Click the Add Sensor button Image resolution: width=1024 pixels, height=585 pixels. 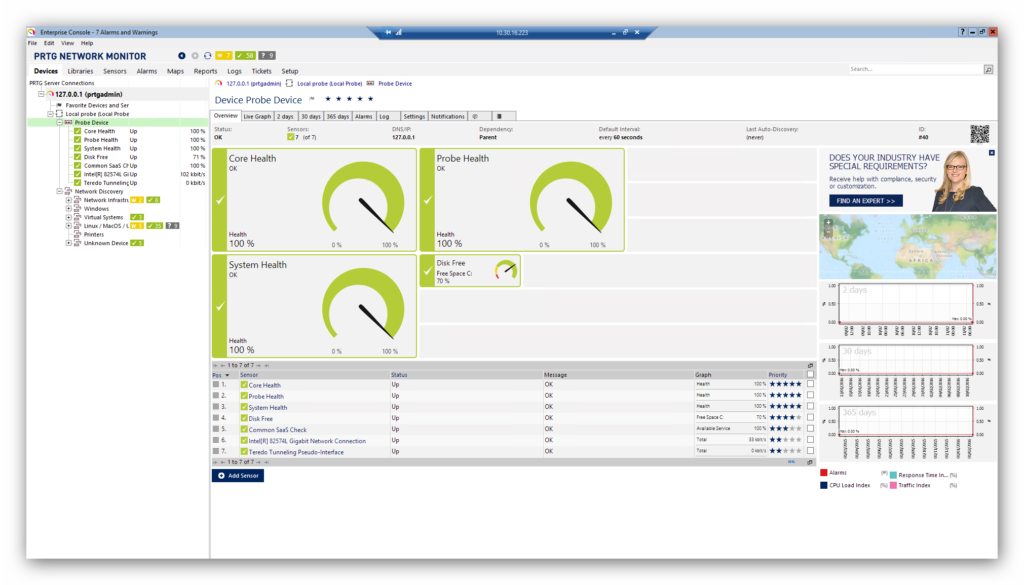click(238, 476)
